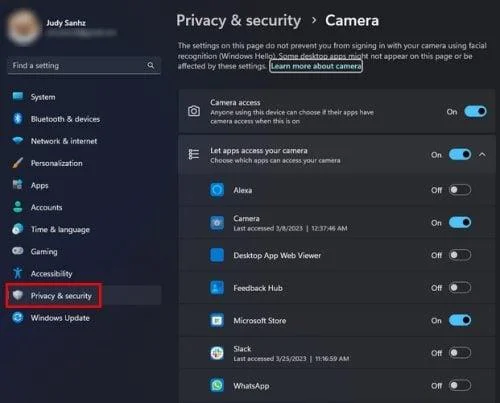Enable Slack camera access toggle

[460, 353]
